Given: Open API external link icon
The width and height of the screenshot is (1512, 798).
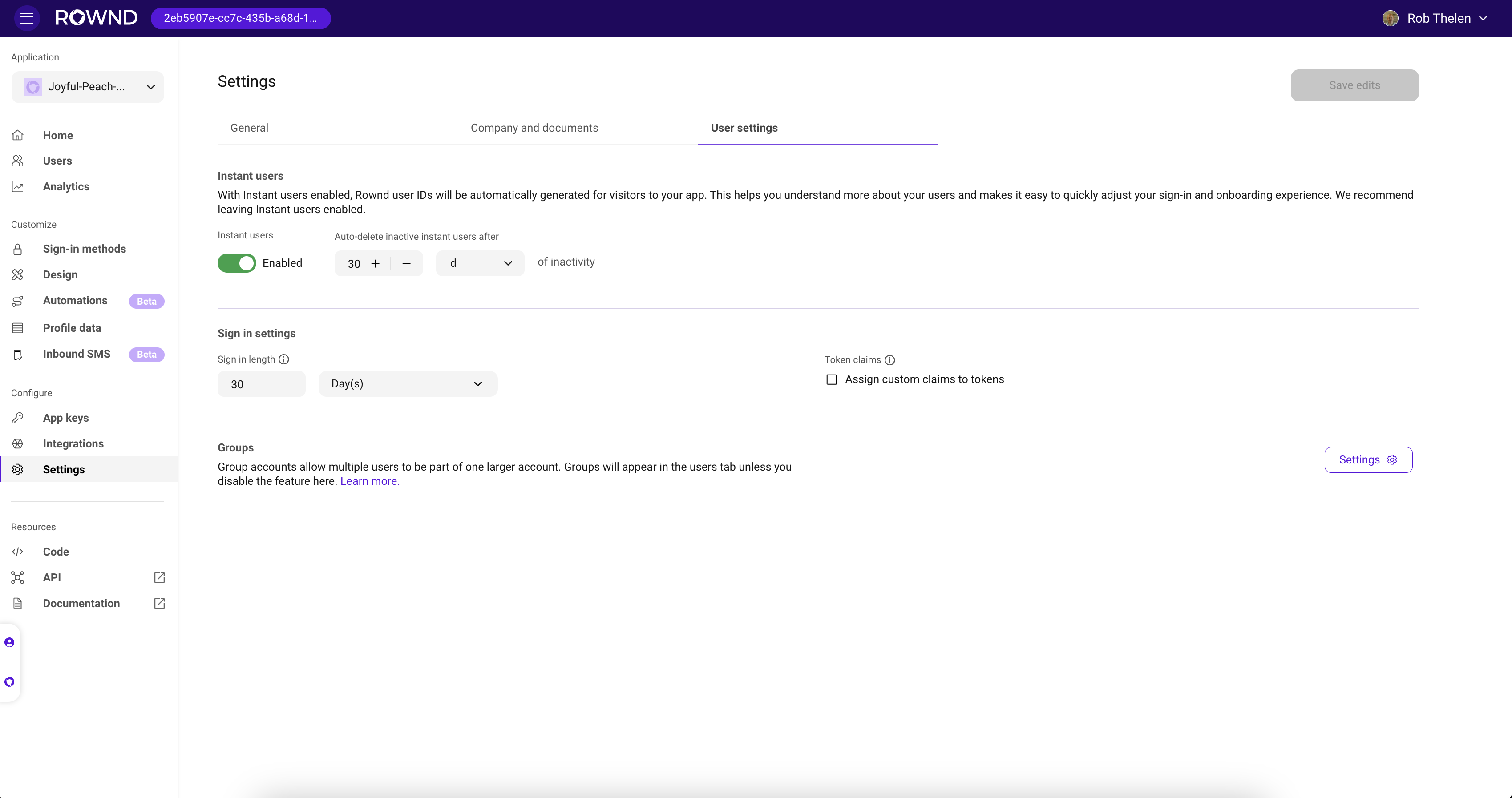Looking at the screenshot, I should [159, 577].
